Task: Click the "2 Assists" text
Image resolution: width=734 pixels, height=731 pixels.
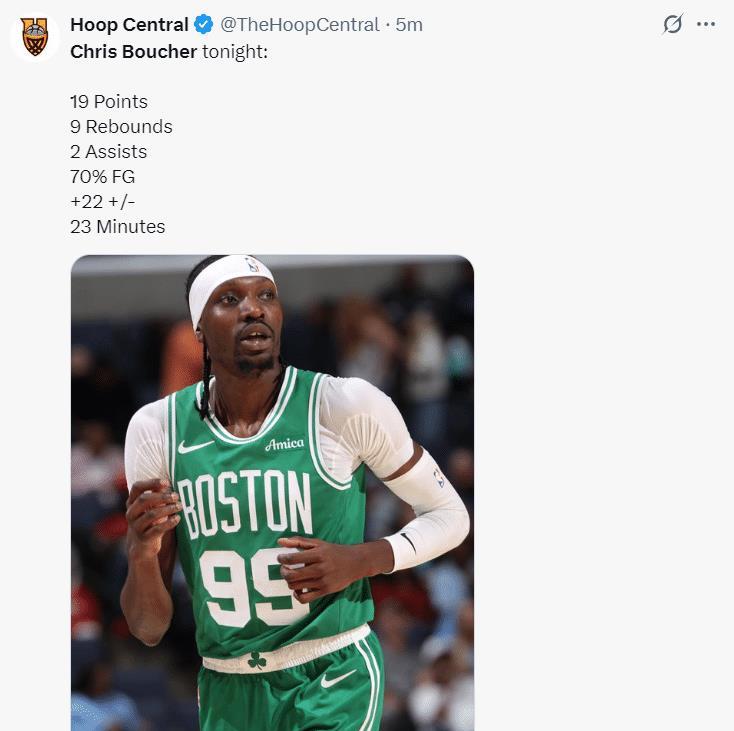Action: pyautogui.click(x=108, y=152)
